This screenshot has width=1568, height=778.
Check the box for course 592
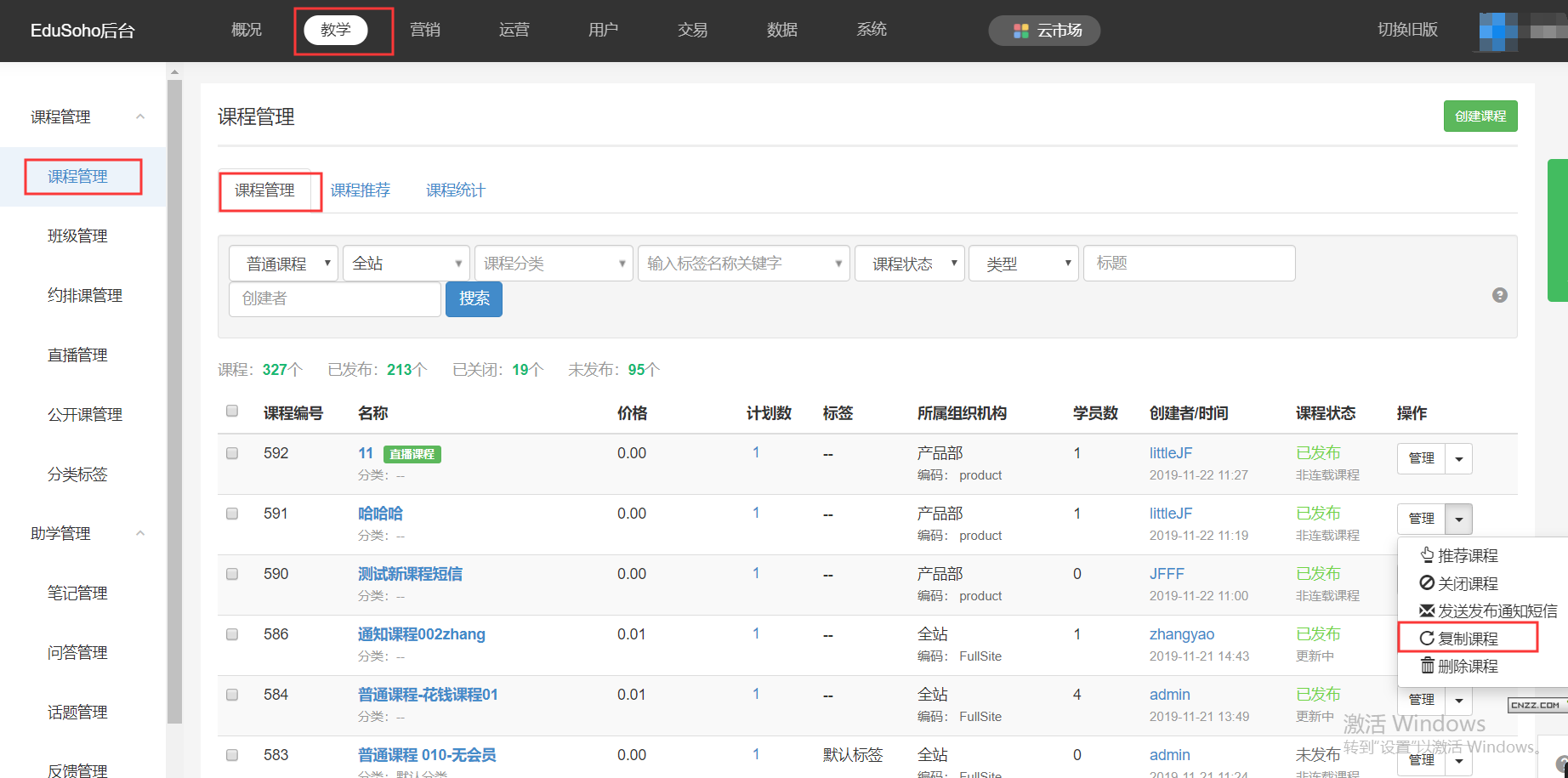232,453
